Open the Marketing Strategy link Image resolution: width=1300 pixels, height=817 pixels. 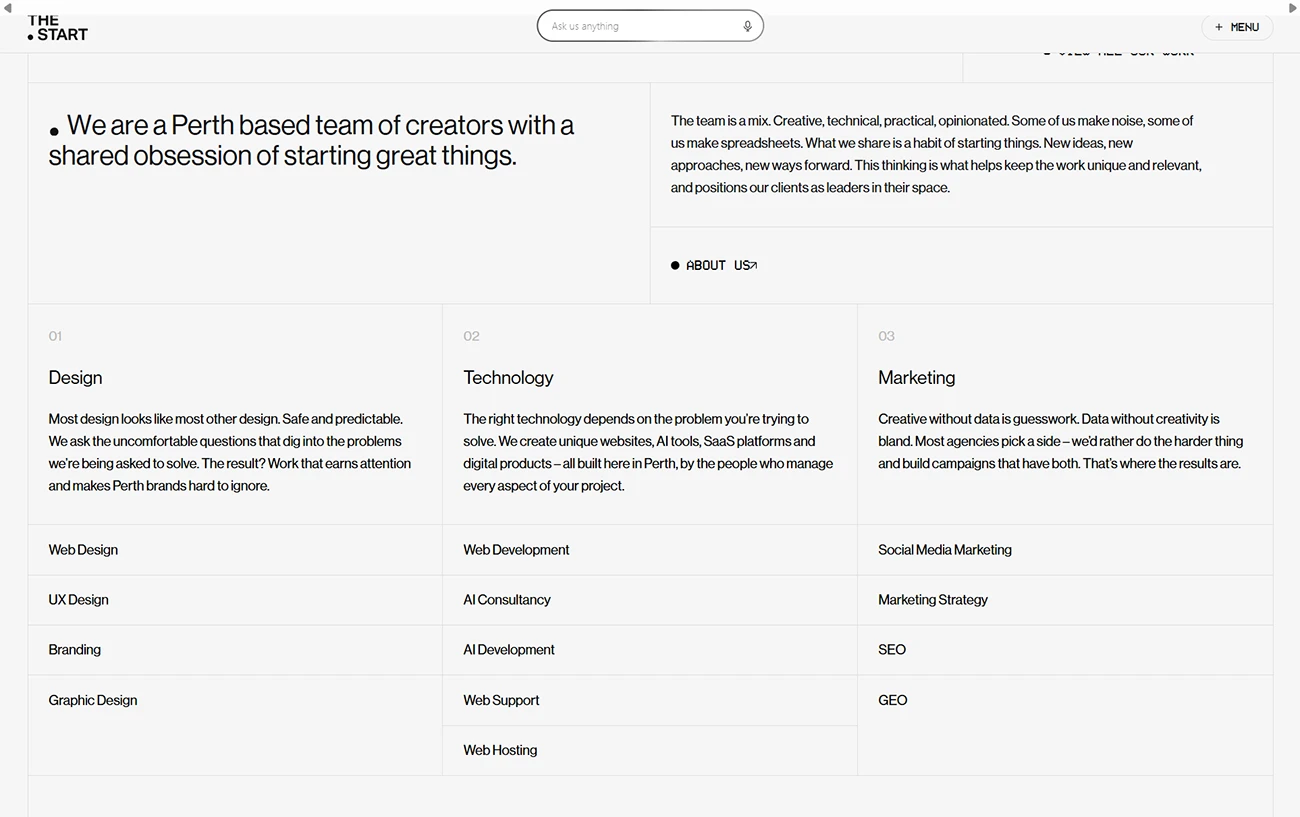(933, 600)
